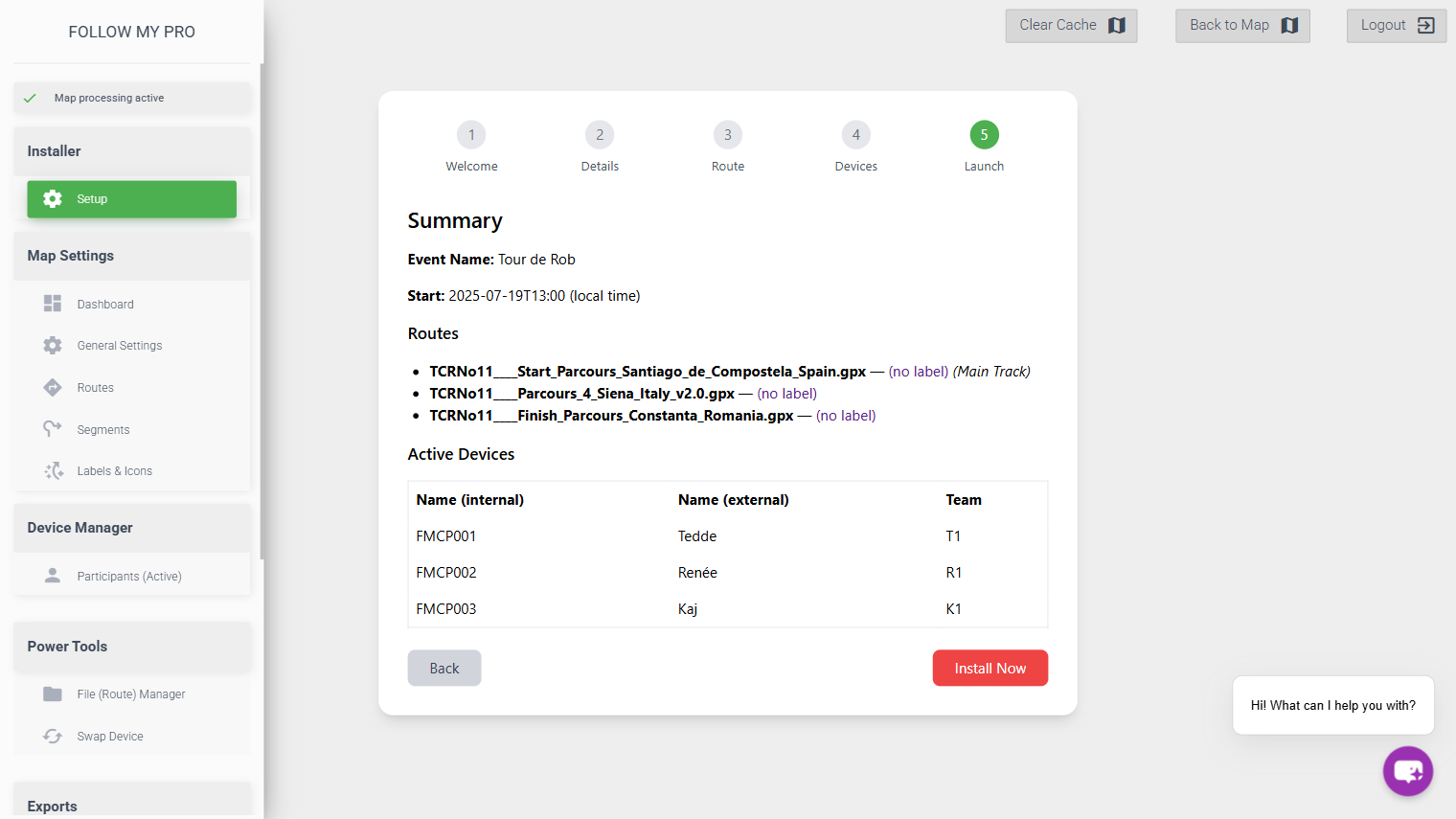Expand the Power Tools section header
Image resolution: width=1456 pixels, height=819 pixels.
tap(131, 647)
